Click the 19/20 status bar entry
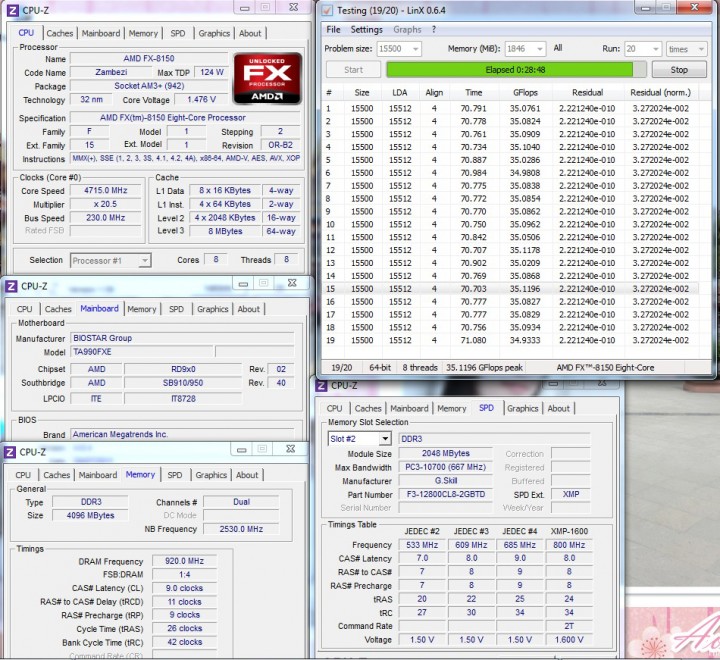The width and height of the screenshot is (720, 660). 342,368
